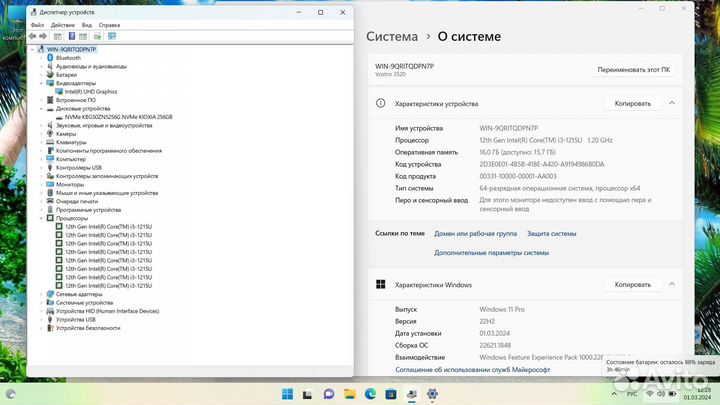Select the NVMe KIOXIA 256GB disk entry
Viewport: 720px width, 405px height.
(x=118, y=117)
